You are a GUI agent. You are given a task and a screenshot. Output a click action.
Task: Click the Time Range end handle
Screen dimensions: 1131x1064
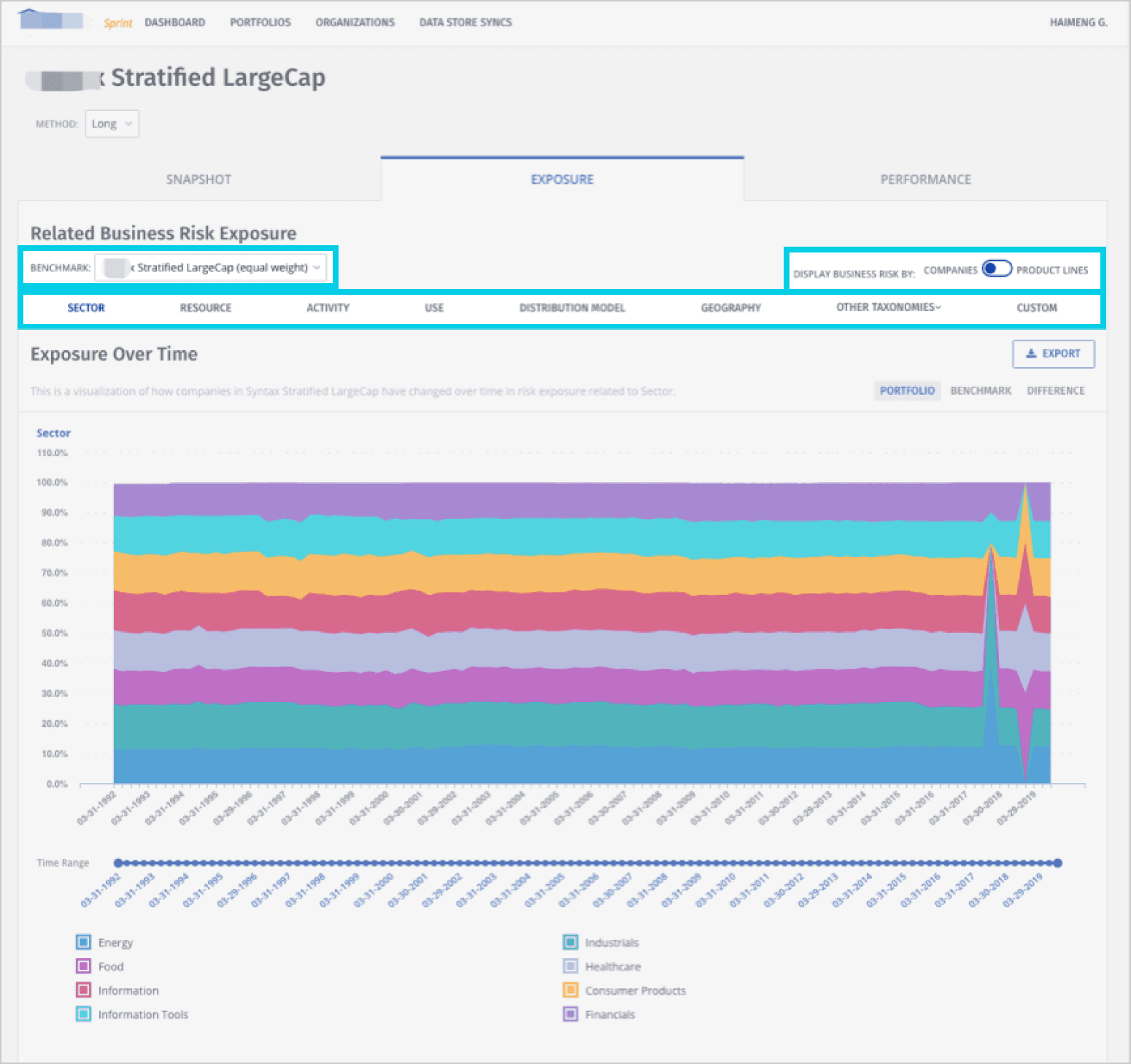[1058, 863]
